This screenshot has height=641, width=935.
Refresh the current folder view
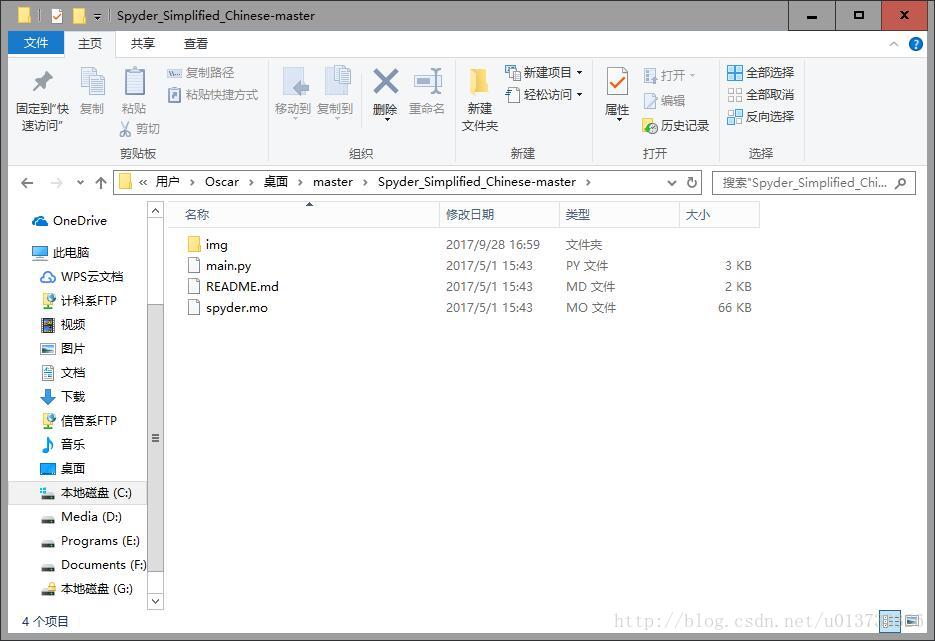(692, 182)
